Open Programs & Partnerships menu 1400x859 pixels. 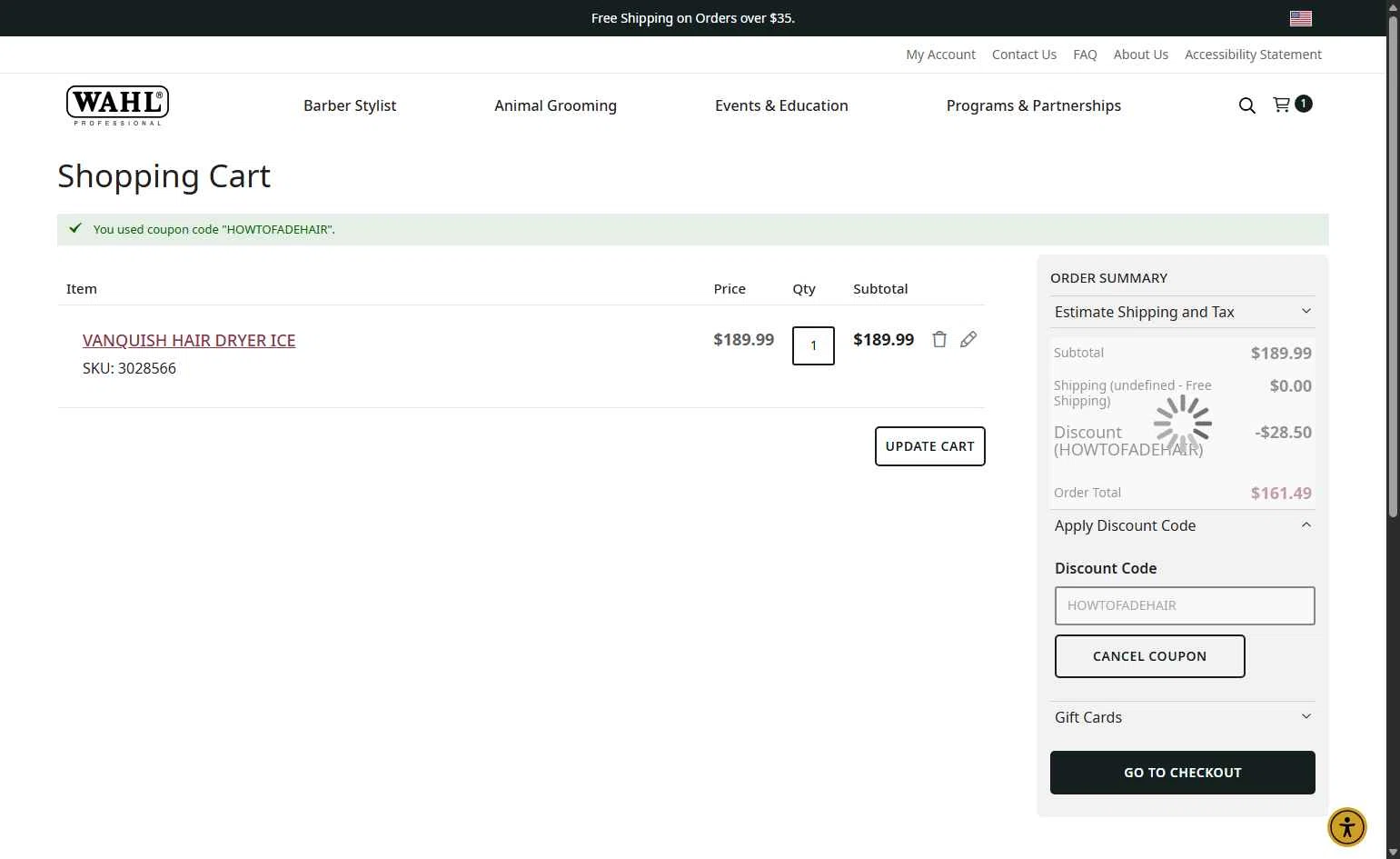click(x=1034, y=105)
